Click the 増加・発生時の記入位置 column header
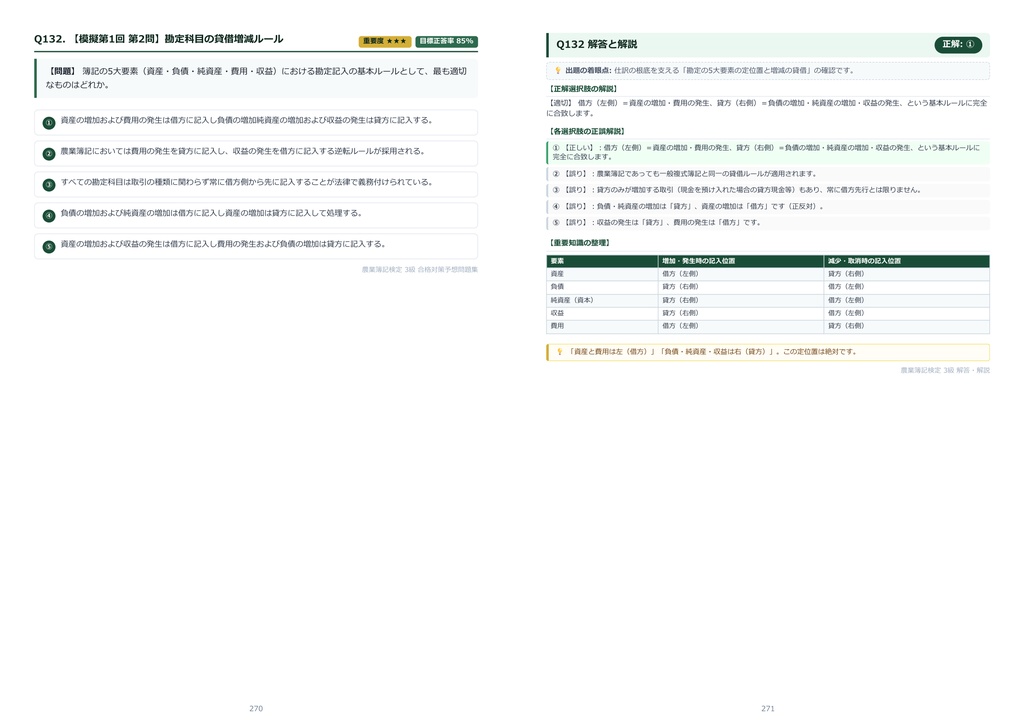 coord(741,261)
